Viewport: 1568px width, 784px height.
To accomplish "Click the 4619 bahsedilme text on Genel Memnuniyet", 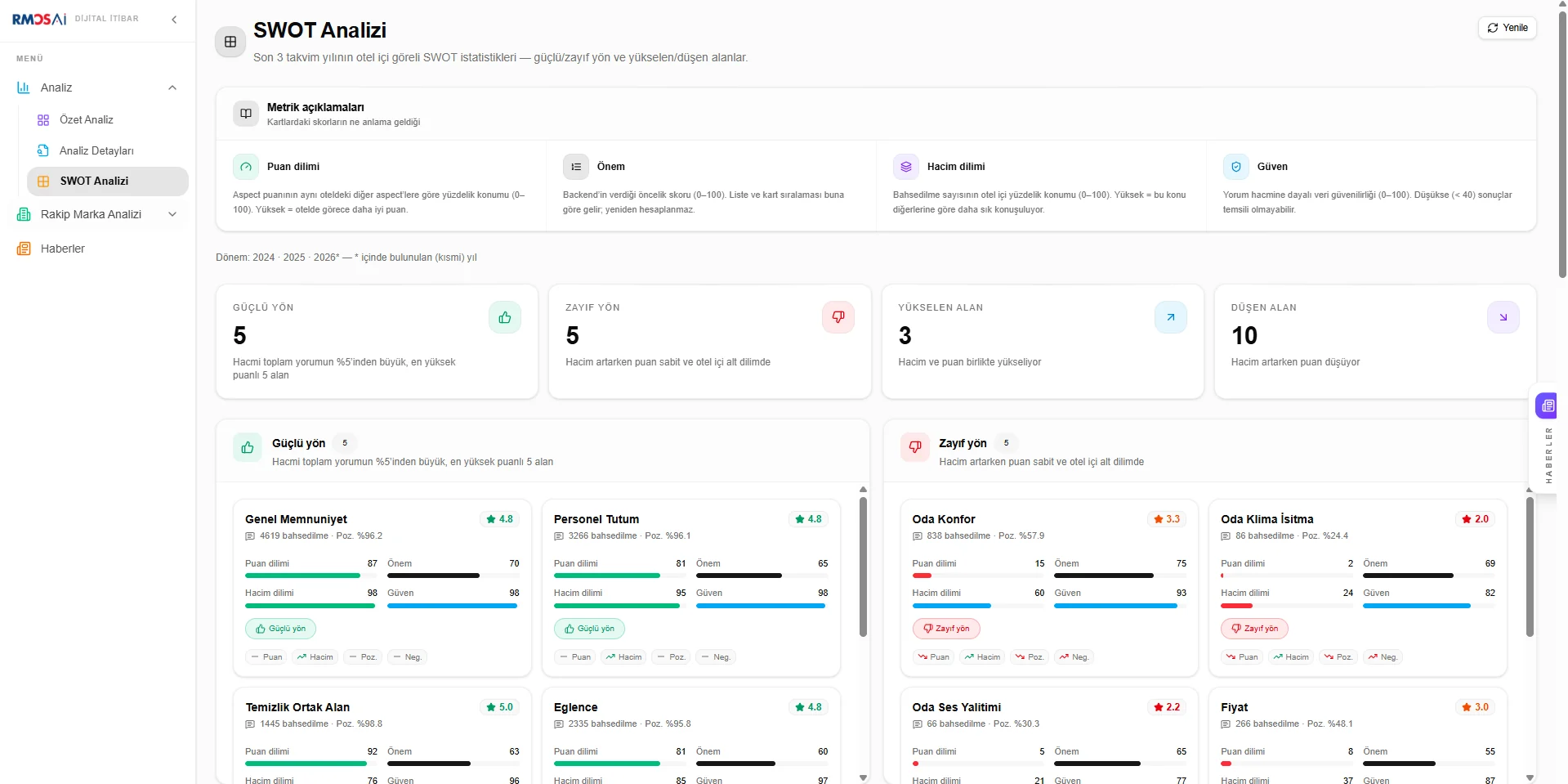I will click(294, 536).
